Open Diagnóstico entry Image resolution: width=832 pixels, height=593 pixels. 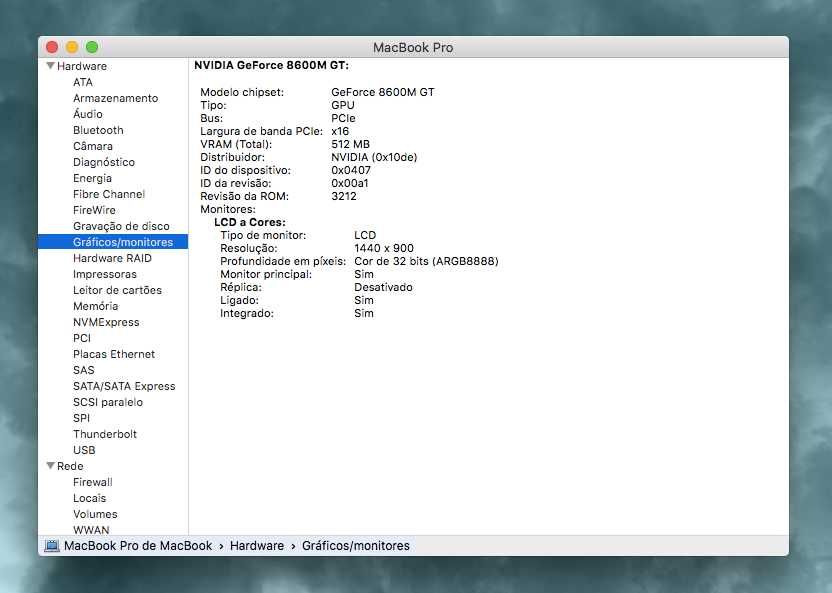click(104, 162)
